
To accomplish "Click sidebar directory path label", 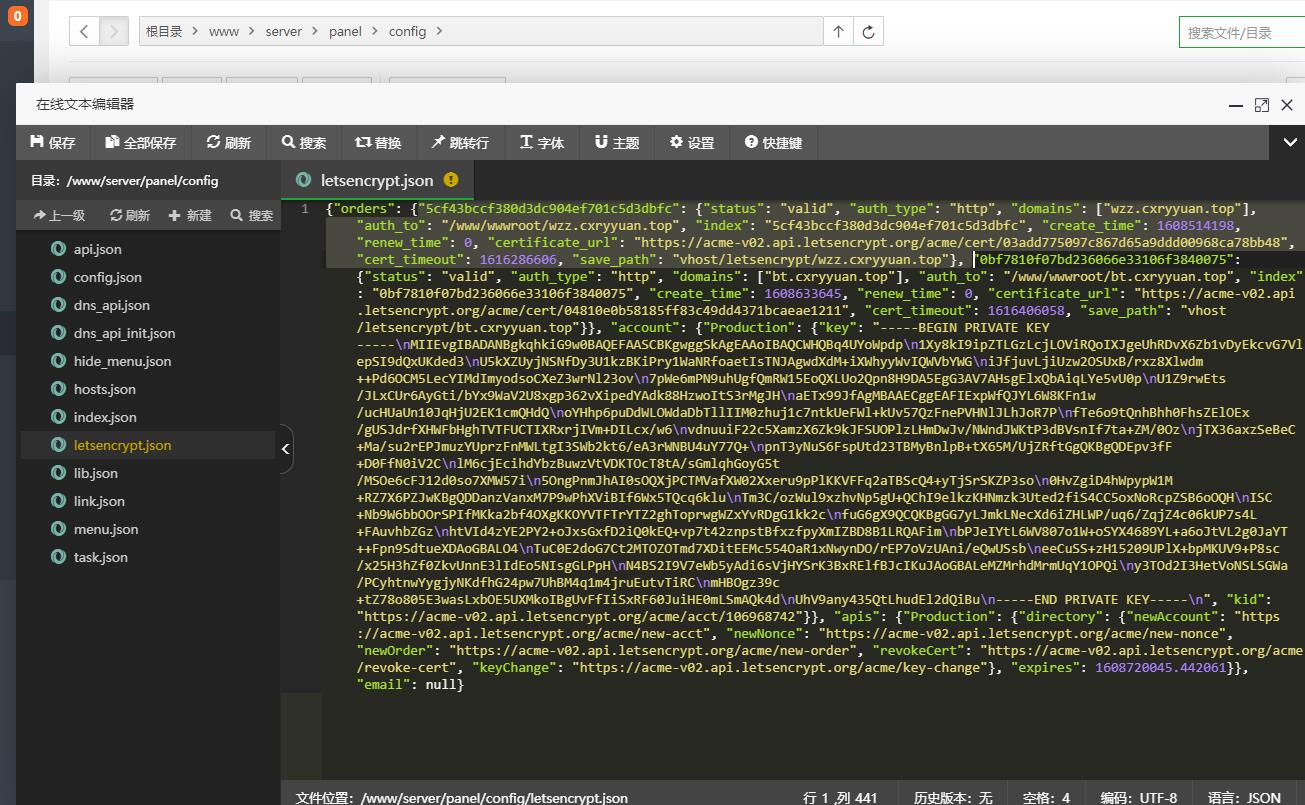I will coord(124,181).
